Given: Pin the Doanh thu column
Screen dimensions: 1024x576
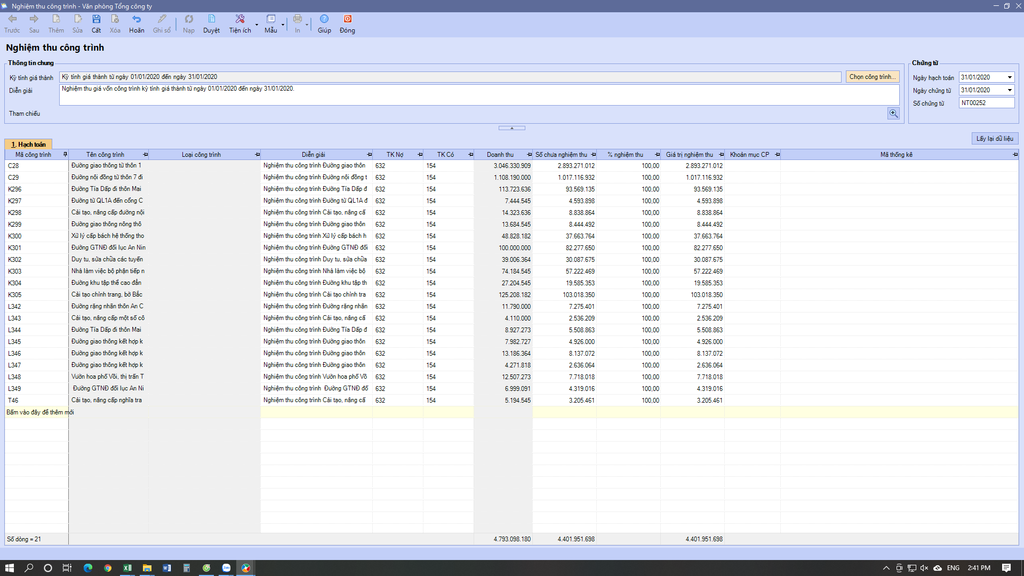Looking at the screenshot, I should pyautogui.click(x=529, y=155).
